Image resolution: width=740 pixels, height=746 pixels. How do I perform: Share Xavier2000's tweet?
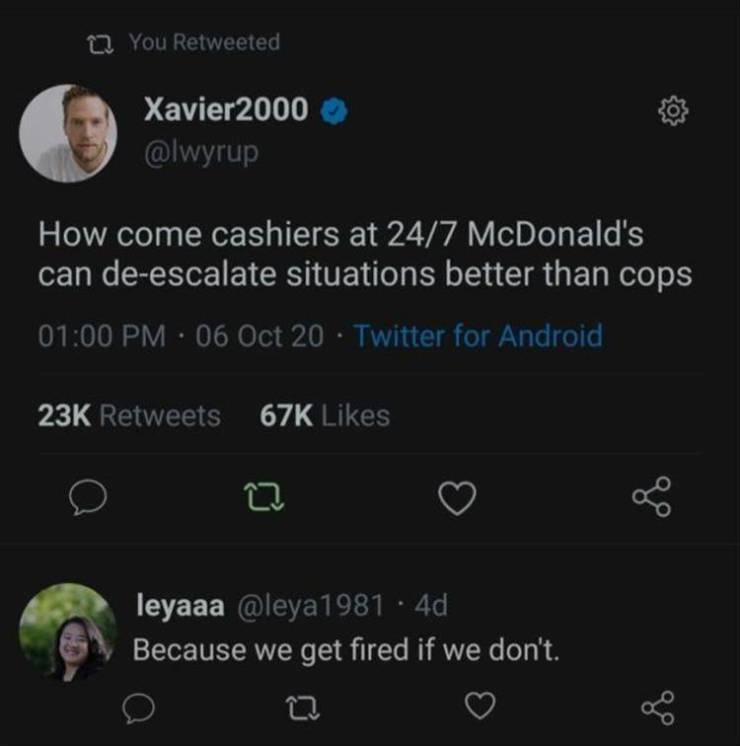652,498
